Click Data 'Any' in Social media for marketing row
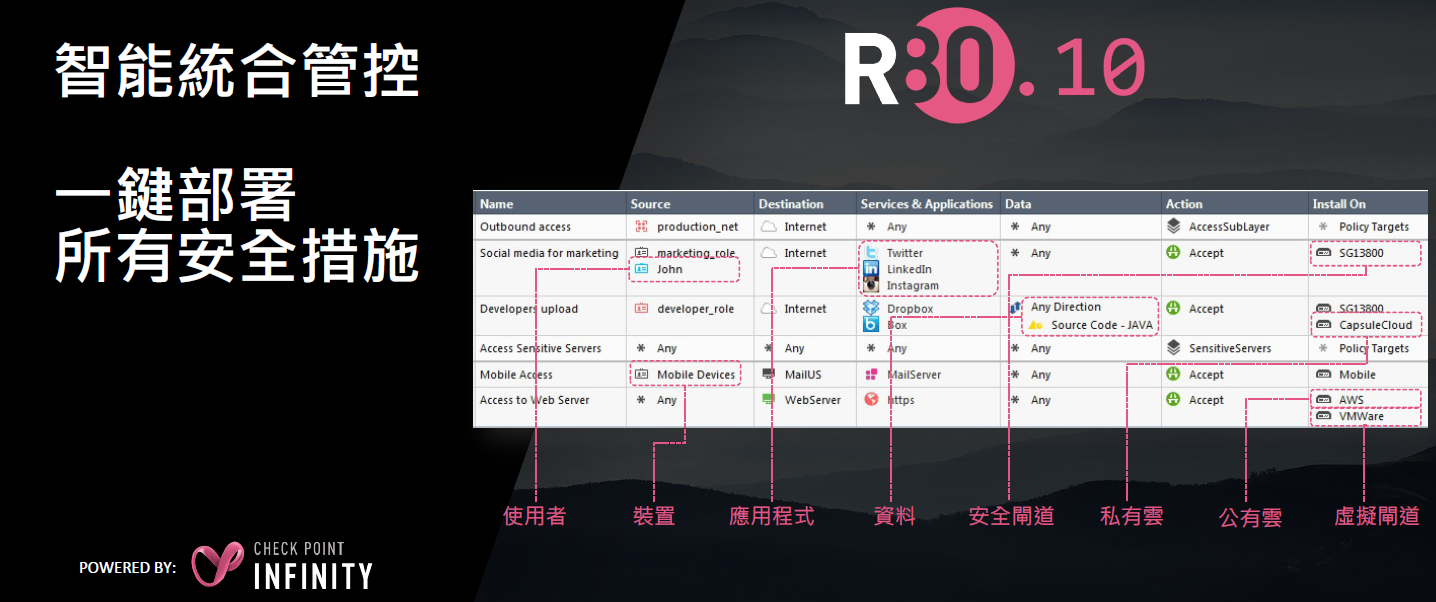 pos(1041,253)
